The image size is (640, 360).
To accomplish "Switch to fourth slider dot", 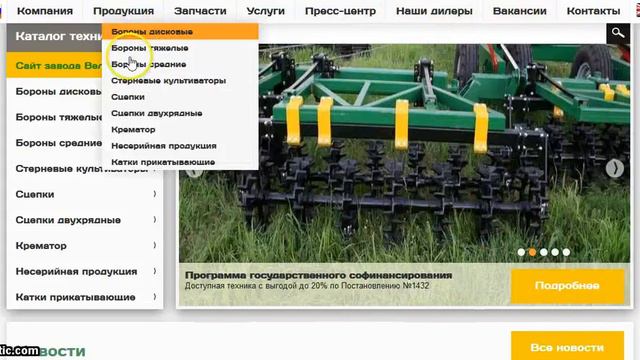I will [555, 252].
